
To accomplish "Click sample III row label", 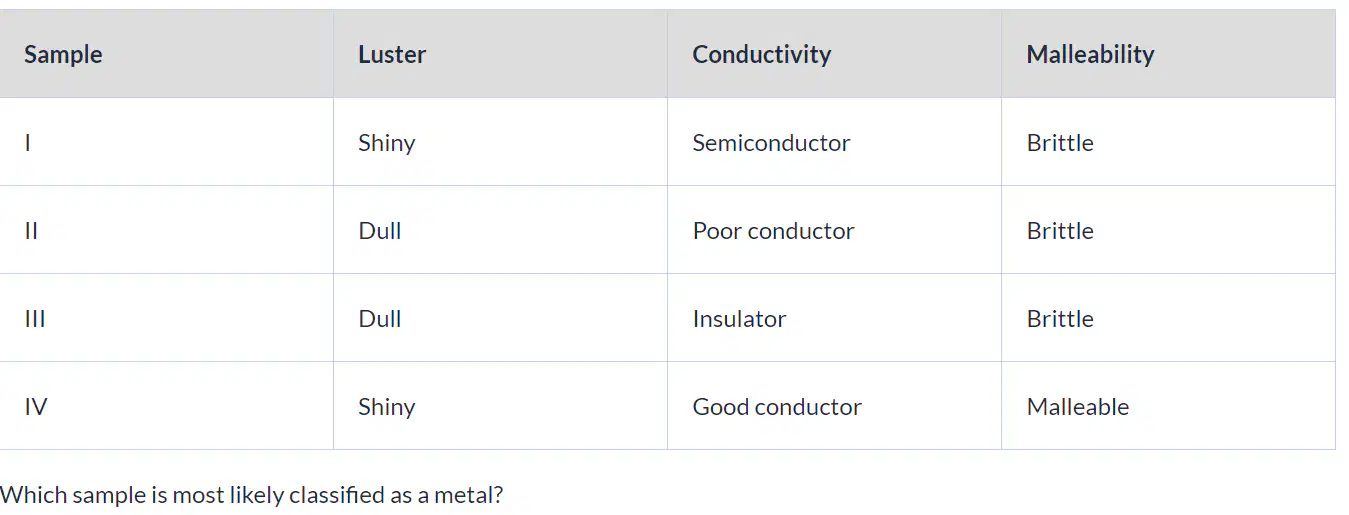I will (35, 319).
